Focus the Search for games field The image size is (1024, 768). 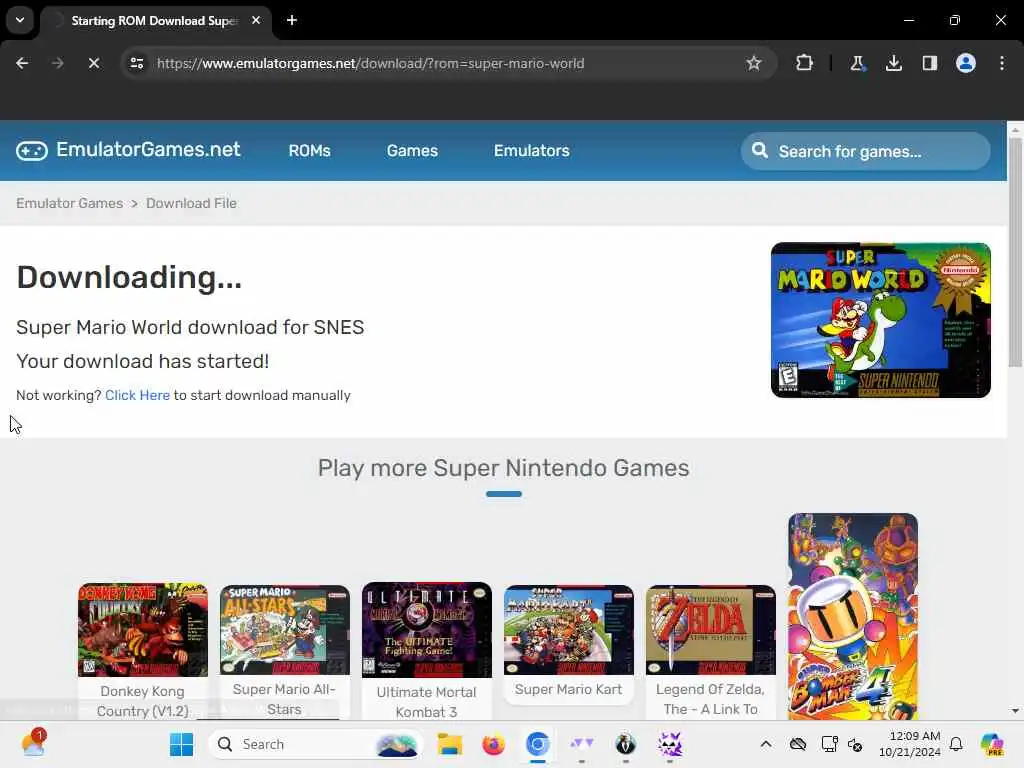point(865,152)
